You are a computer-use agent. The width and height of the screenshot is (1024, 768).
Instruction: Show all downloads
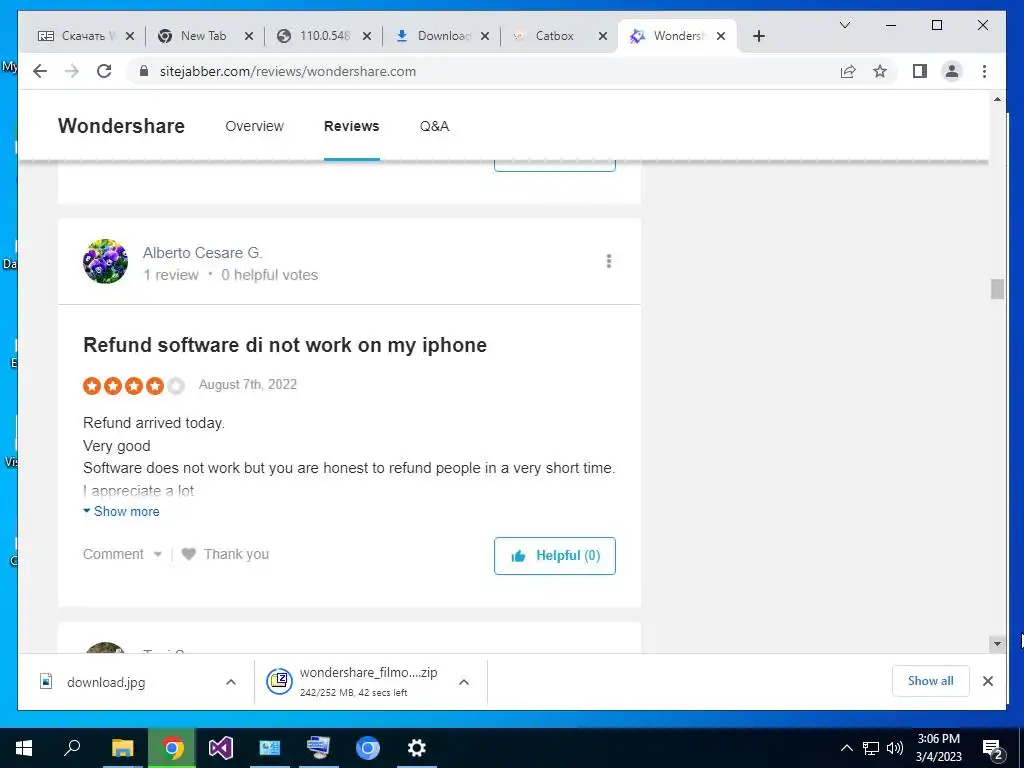(931, 681)
